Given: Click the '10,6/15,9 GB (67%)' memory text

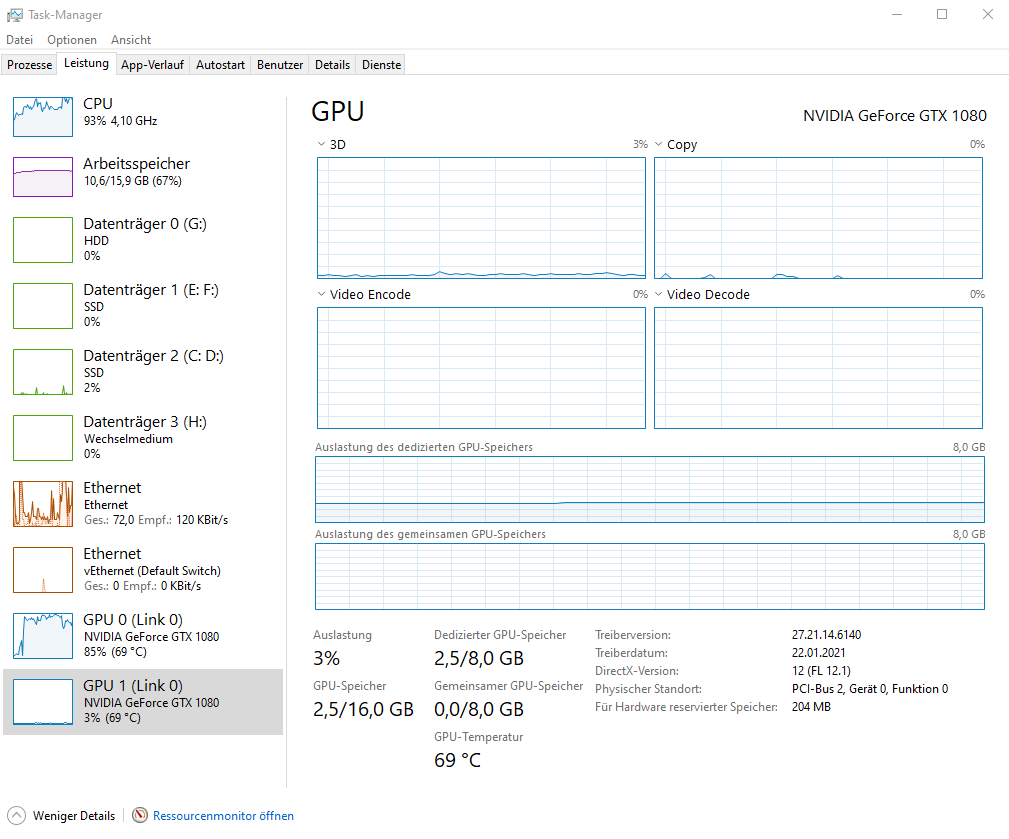Looking at the screenshot, I should tap(133, 181).
